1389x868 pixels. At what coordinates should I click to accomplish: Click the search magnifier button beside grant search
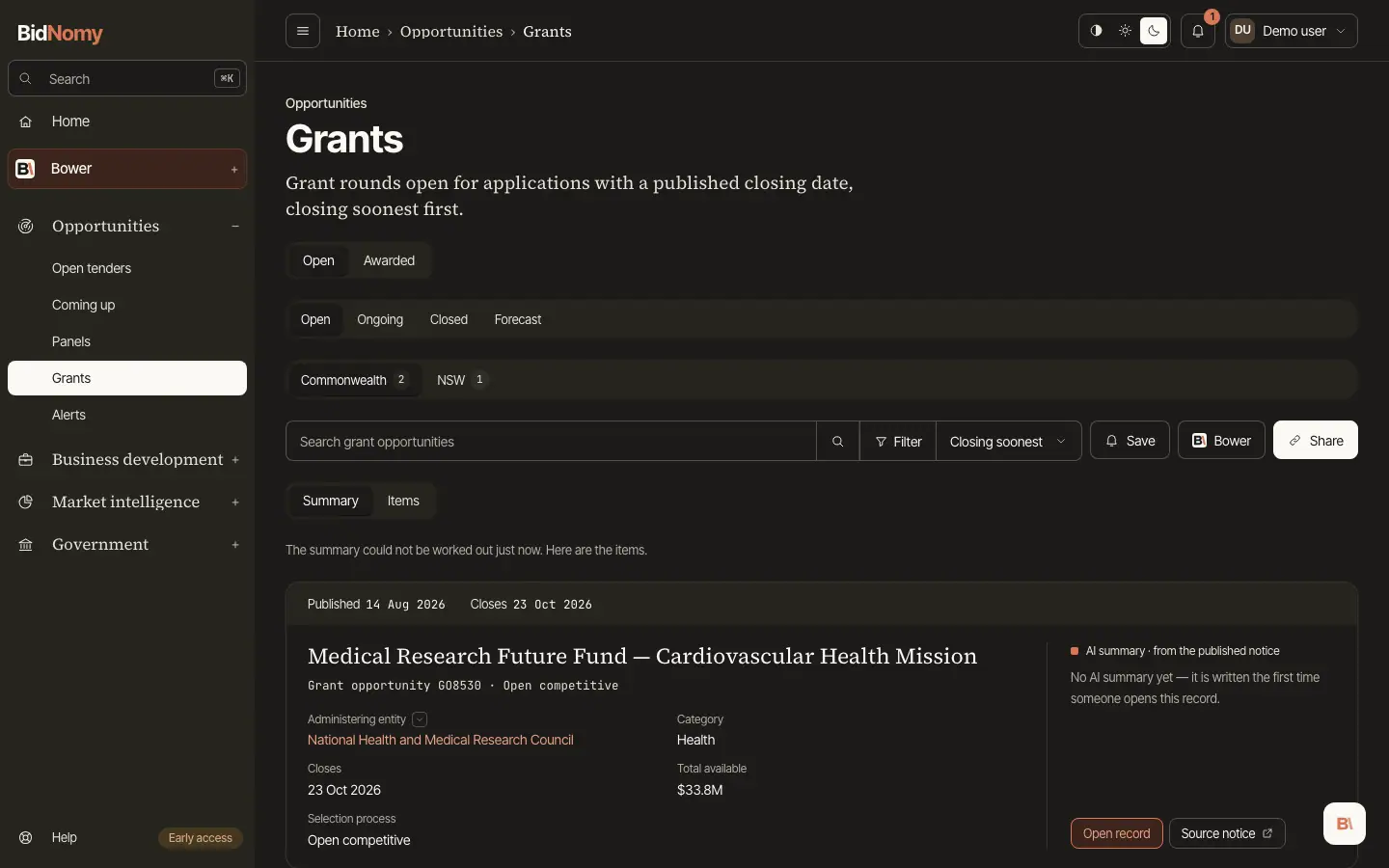[x=837, y=441]
